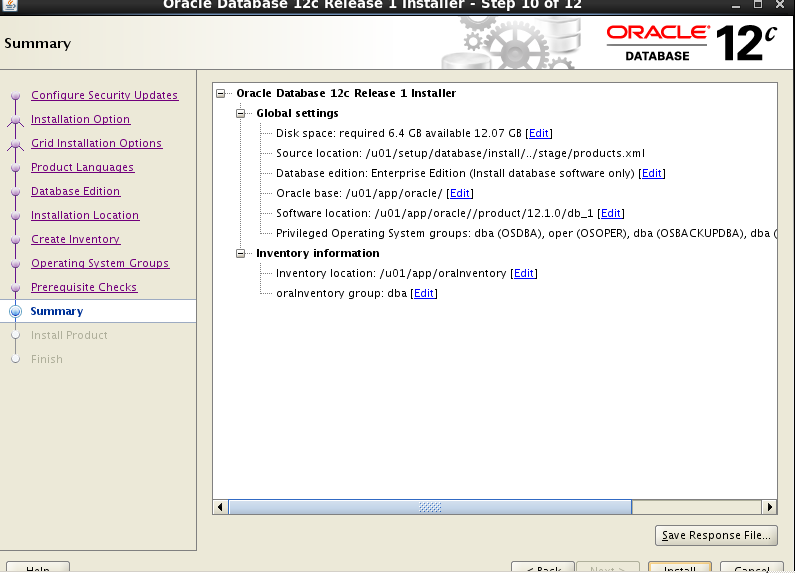Edit the Oracle base path
The height and width of the screenshot is (573, 795).
460,193
